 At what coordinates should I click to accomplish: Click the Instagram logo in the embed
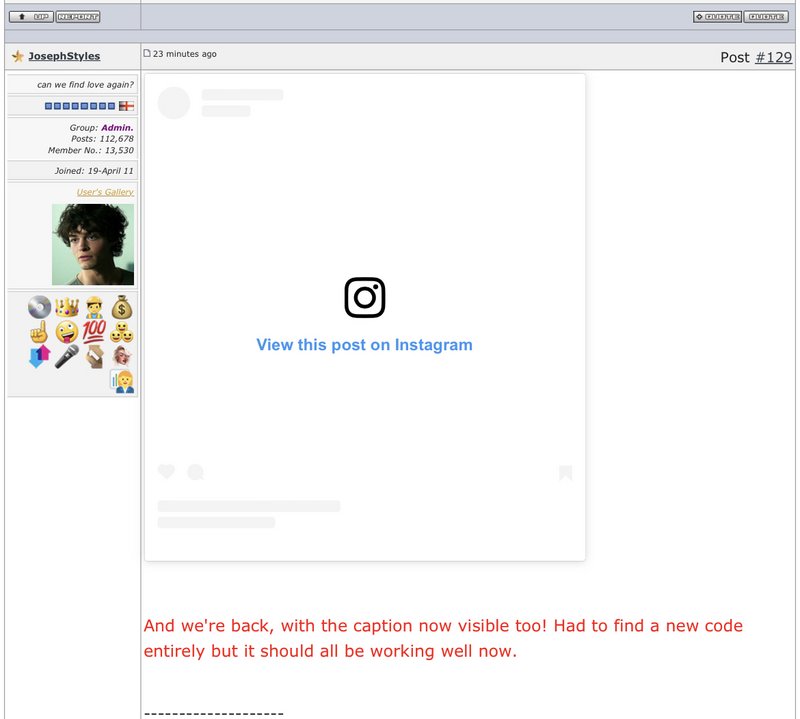point(365,297)
